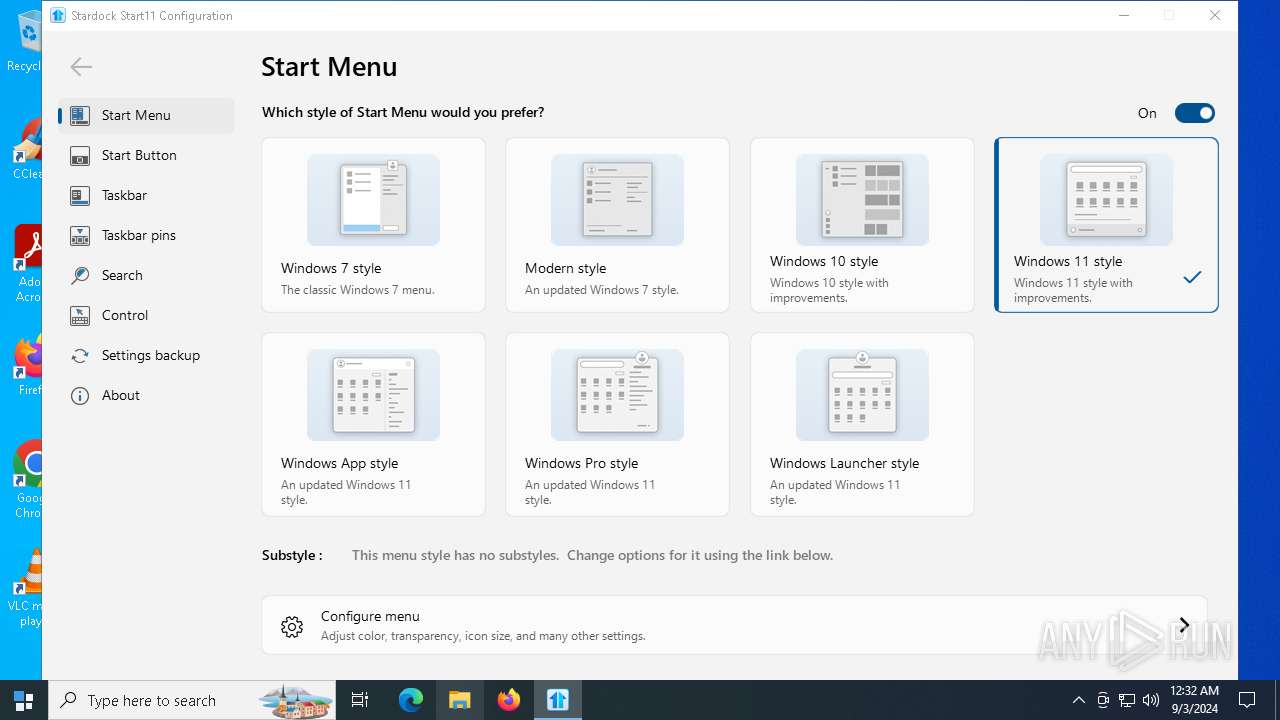Open Task View on the taskbar
This screenshot has width=1280, height=720.
click(x=360, y=700)
